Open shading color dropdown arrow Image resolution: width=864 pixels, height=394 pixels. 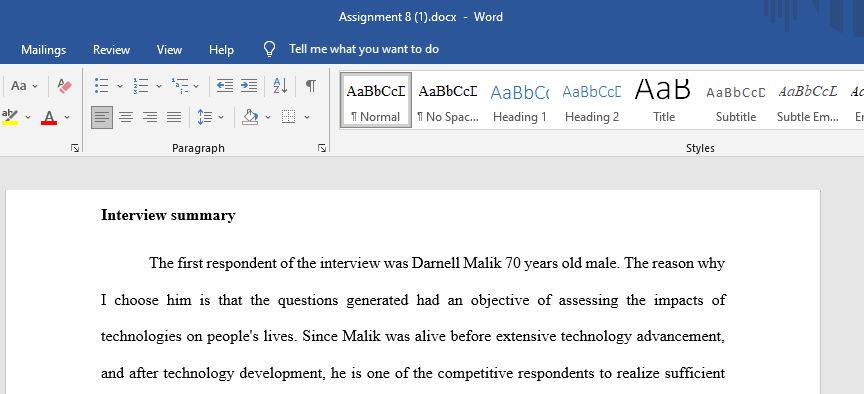coord(268,117)
